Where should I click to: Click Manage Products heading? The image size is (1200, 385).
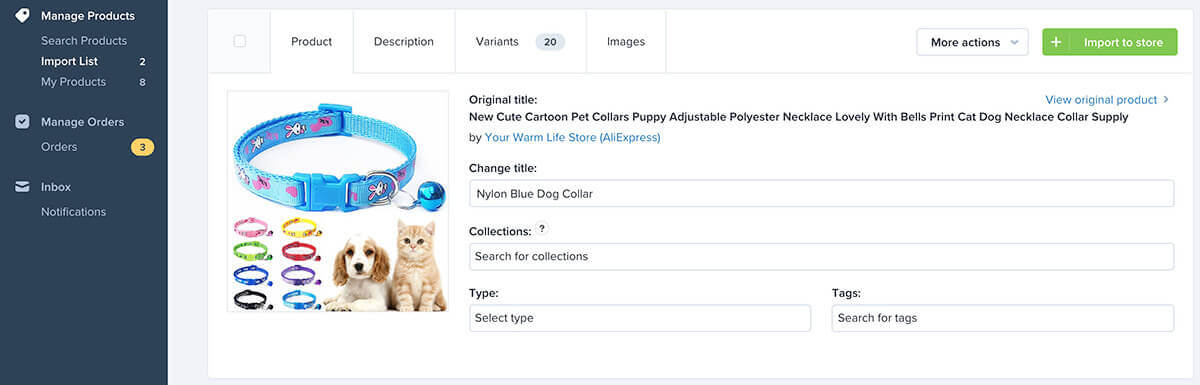pos(88,16)
